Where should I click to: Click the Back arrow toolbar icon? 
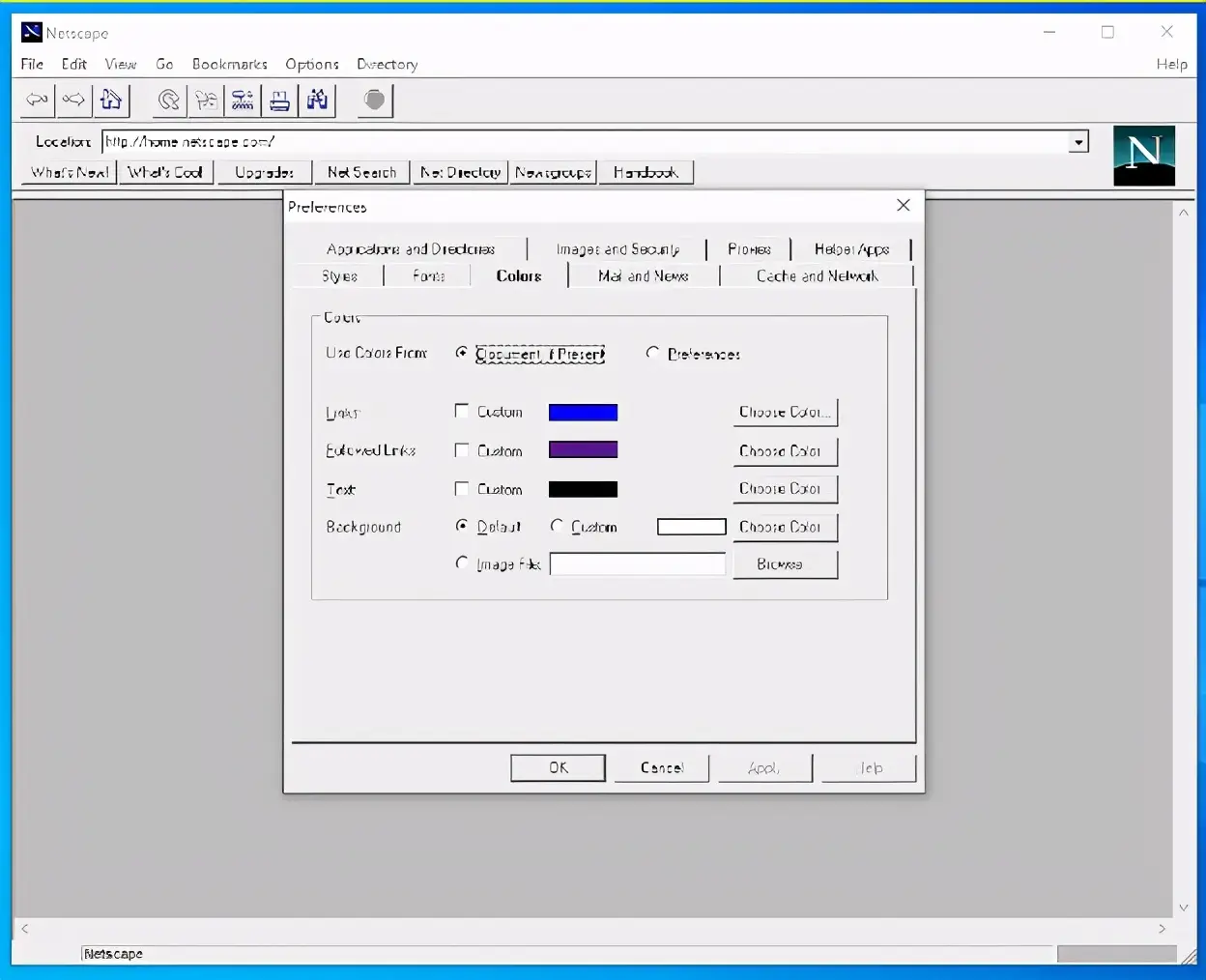(38, 100)
